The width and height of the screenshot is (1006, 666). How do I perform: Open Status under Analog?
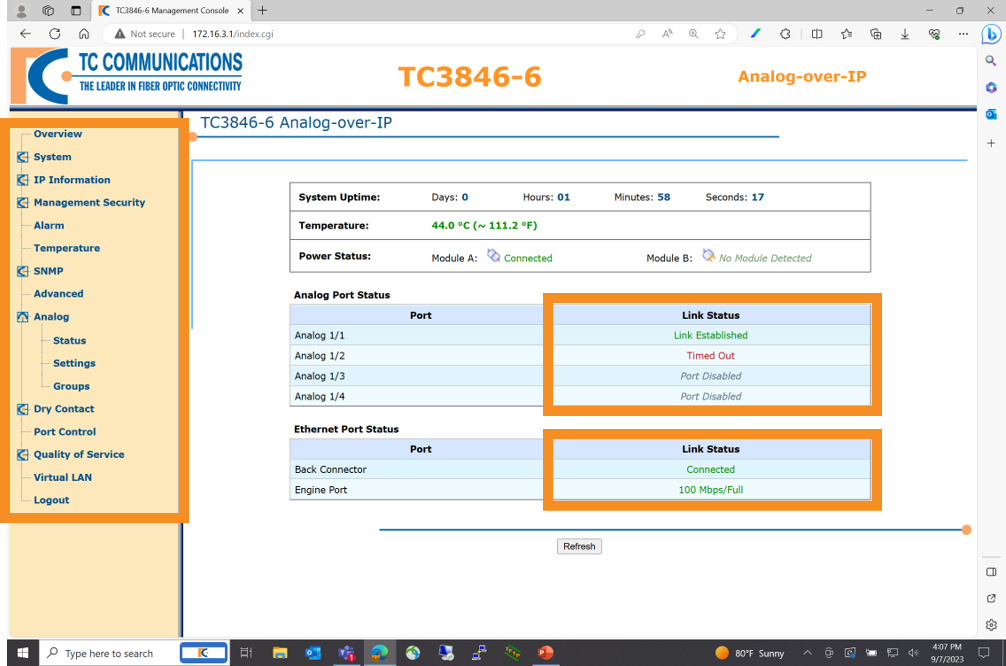point(69,340)
